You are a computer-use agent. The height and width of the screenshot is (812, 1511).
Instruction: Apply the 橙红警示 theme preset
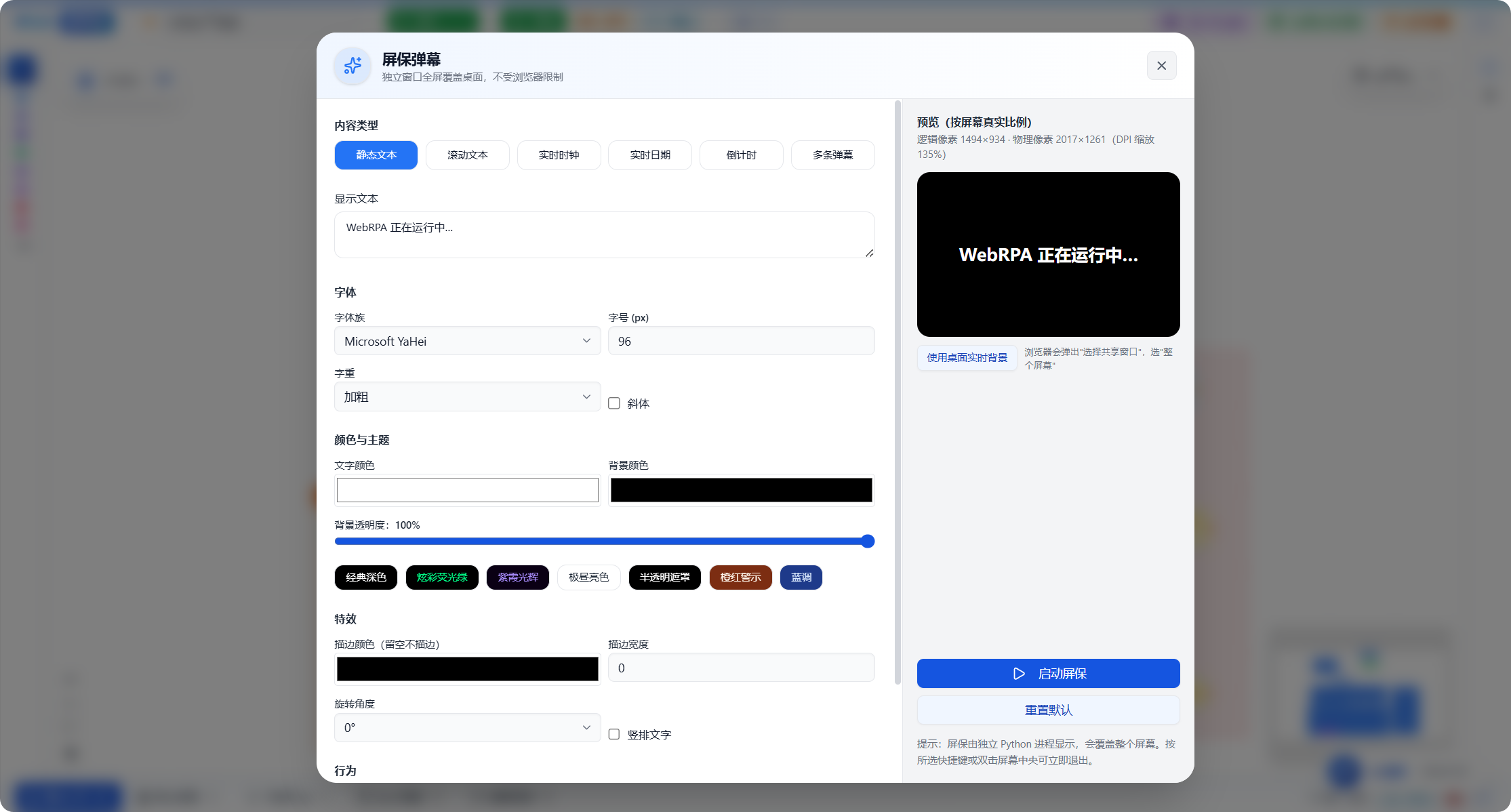(x=741, y=577)
